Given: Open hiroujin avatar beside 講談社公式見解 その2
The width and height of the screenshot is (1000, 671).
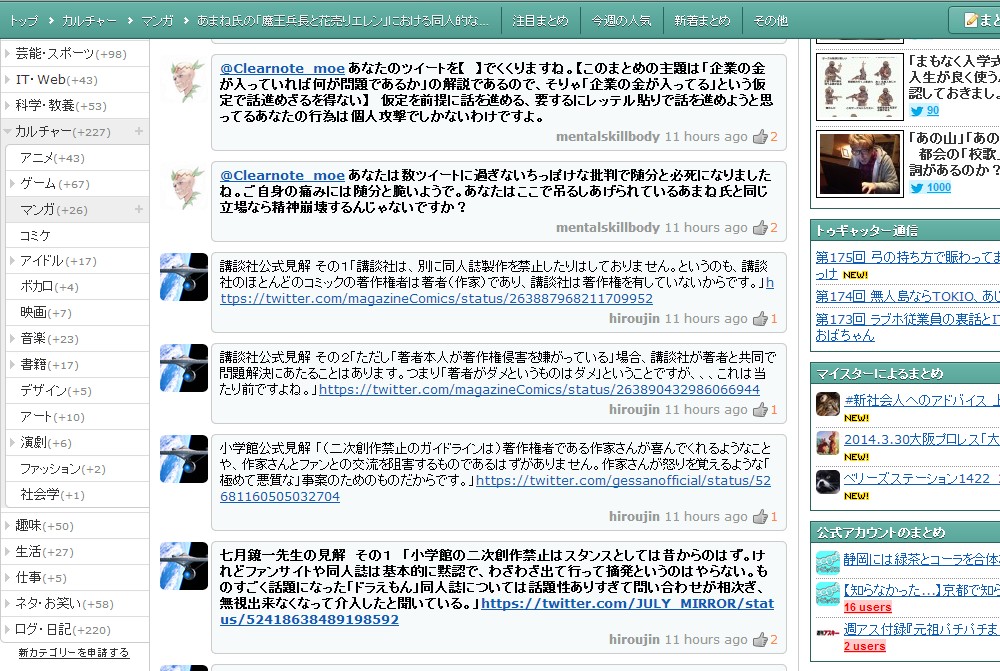Looking at the screenshot, I should click(184, 368).
